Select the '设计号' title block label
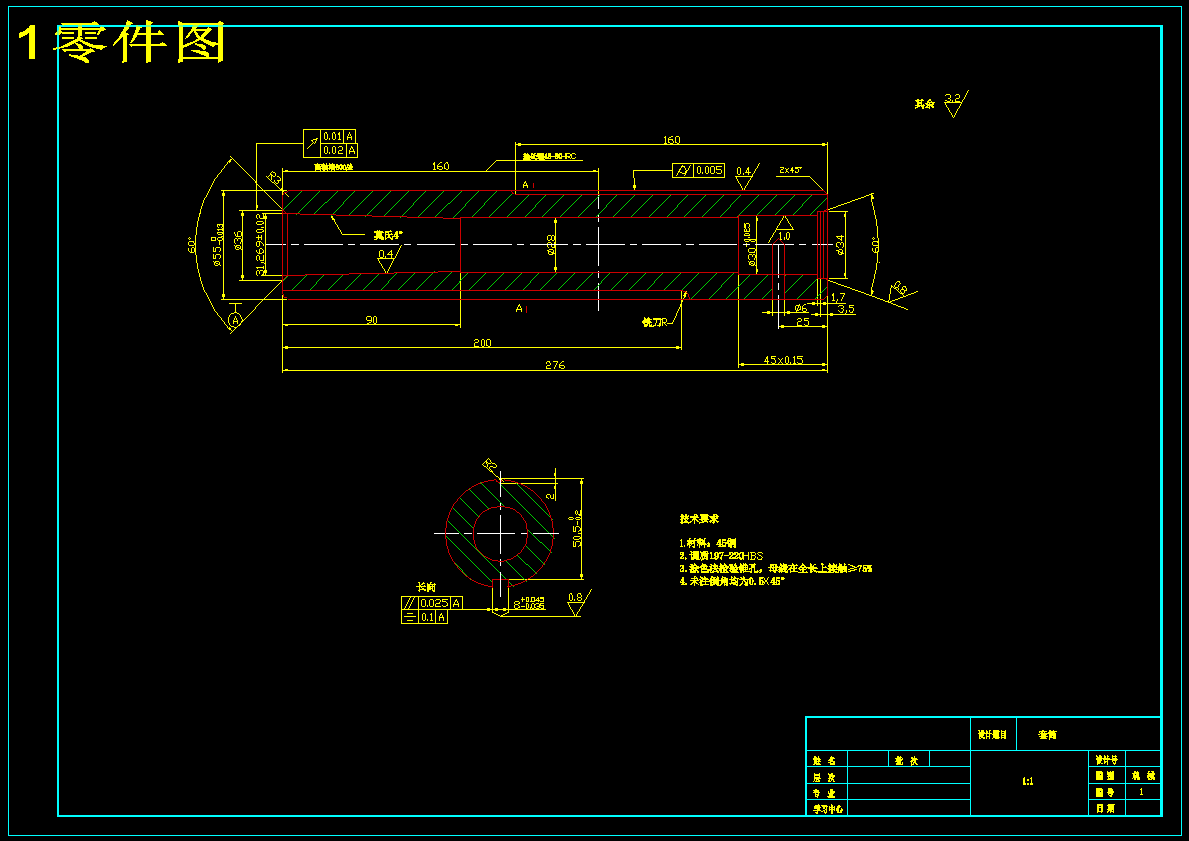 coord(1106,760)
